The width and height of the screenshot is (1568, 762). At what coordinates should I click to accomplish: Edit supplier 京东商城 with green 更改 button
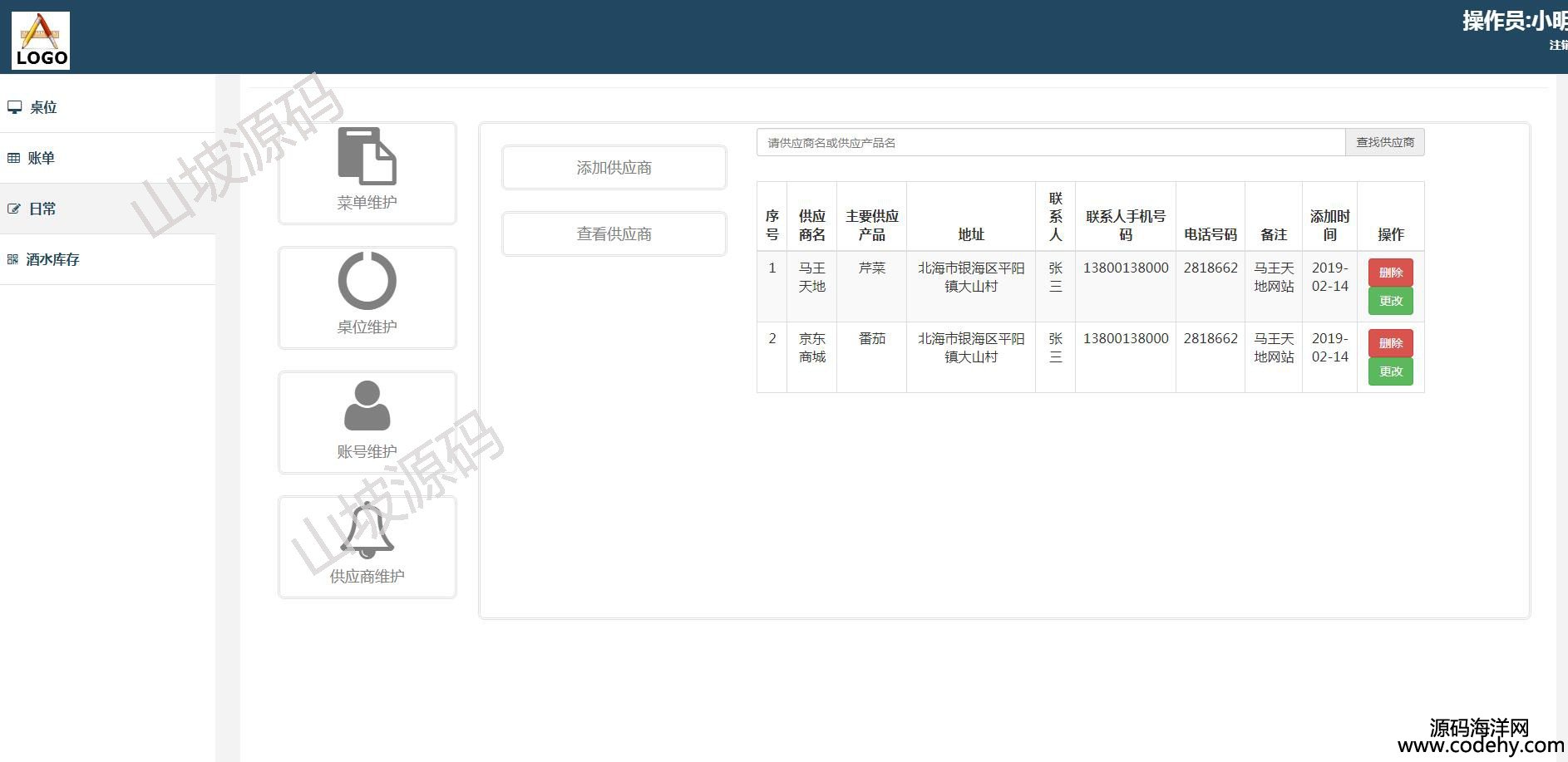1390,371
